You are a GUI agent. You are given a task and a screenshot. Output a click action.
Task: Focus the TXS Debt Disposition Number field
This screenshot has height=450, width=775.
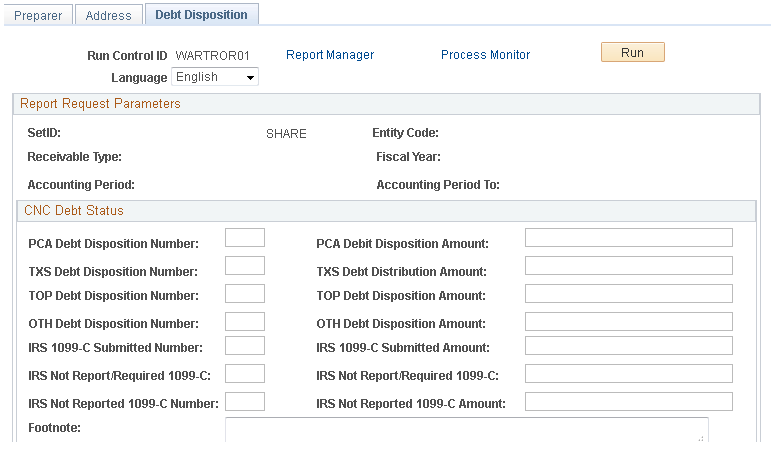pos(245,266)
